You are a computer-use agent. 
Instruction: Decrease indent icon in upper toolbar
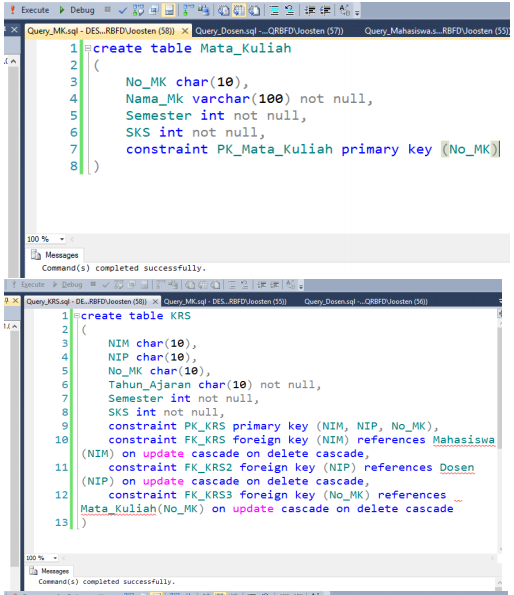(x=310, y=10)
